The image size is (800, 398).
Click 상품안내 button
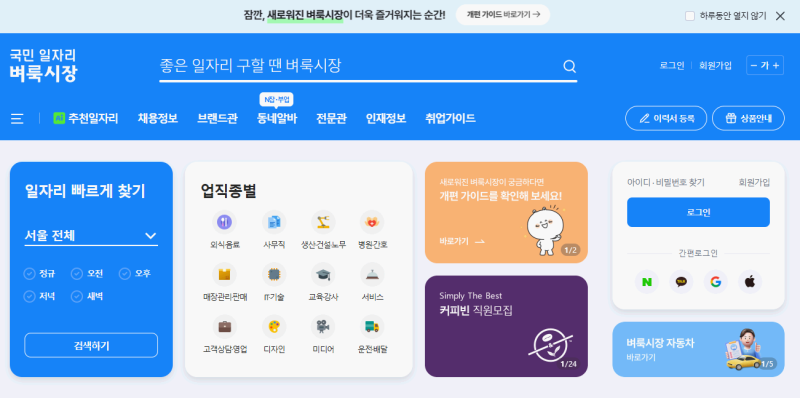748,118
